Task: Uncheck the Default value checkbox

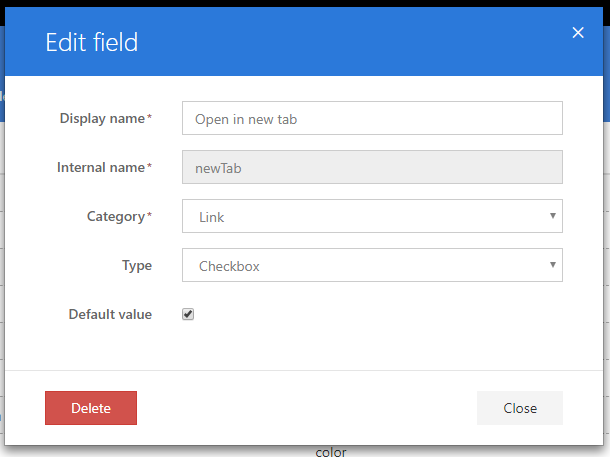Action: point(188,314)
